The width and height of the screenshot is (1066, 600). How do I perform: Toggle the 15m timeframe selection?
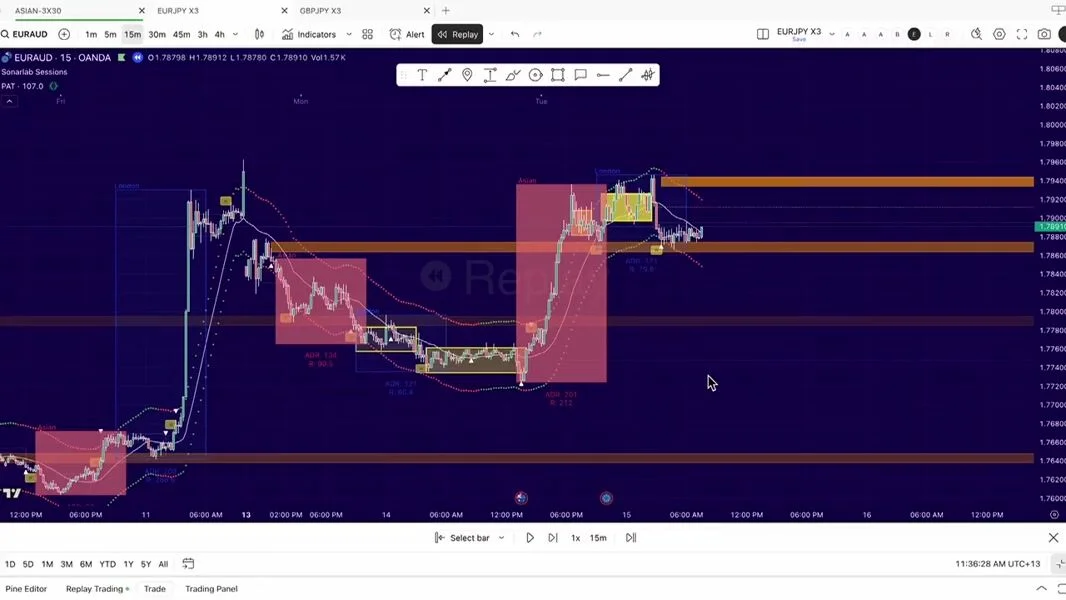pos(133,33)
